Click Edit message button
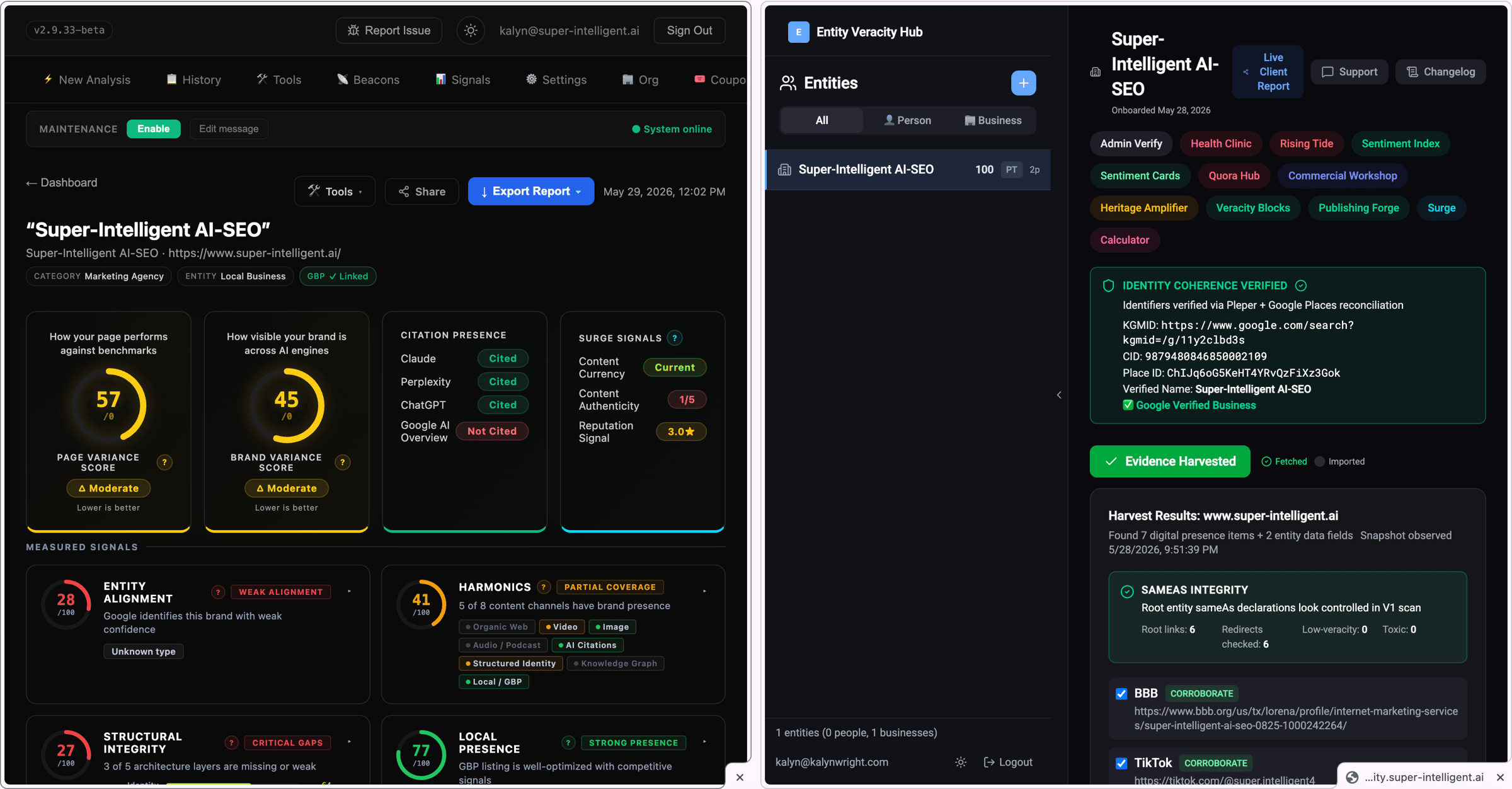 (x=229, y=129)
